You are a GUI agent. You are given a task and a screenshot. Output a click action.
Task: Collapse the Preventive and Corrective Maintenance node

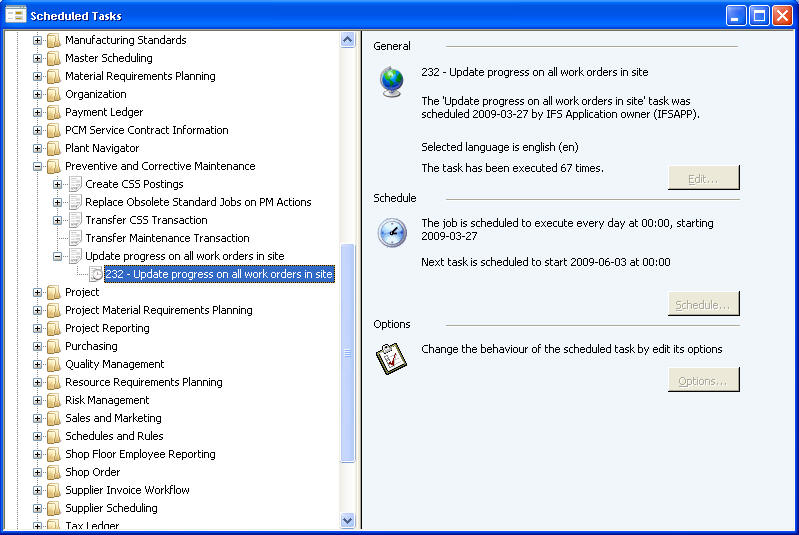[x=37, y=166]
